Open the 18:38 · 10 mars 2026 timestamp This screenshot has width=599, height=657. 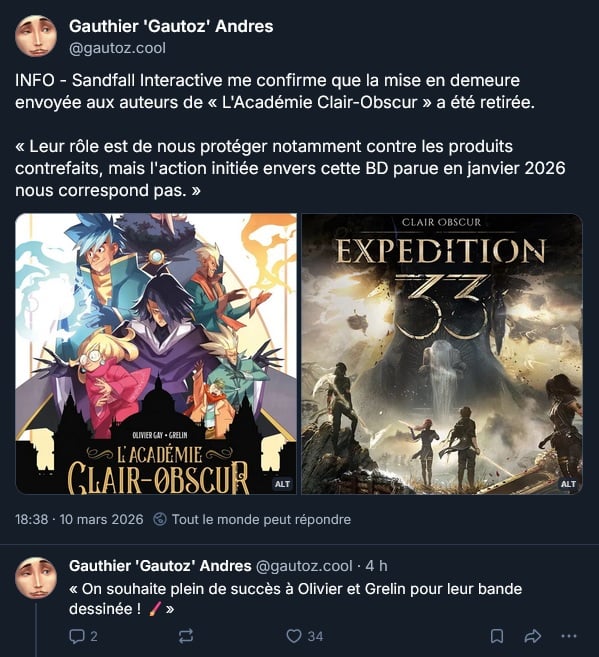[x=79, y=520]
